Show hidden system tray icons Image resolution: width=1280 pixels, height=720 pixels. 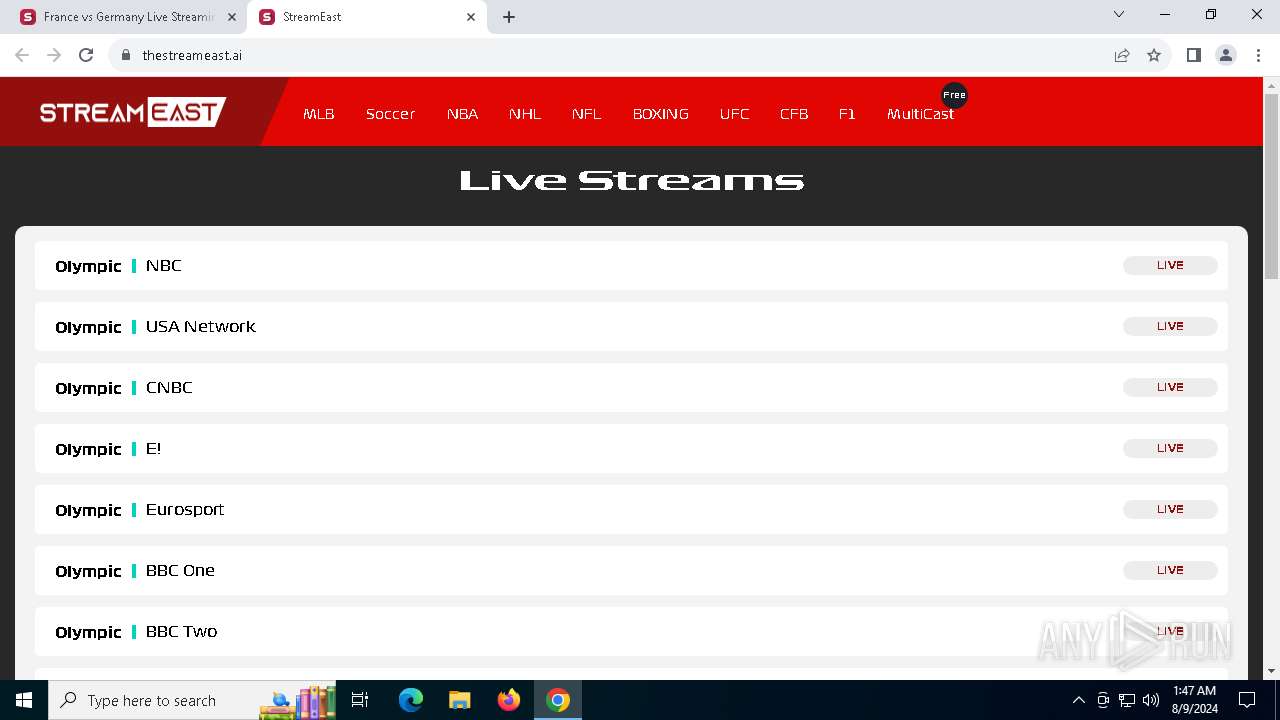(1078, 700)
